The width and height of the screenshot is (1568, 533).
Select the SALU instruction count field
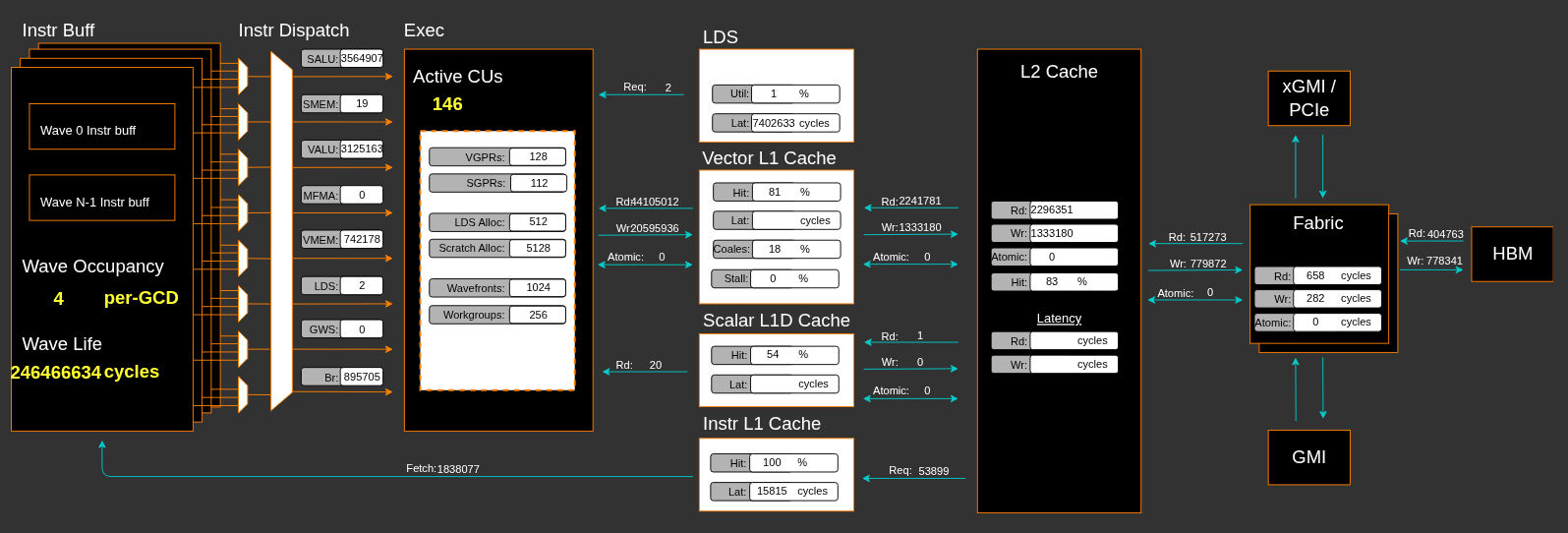(x=361, y=59)
